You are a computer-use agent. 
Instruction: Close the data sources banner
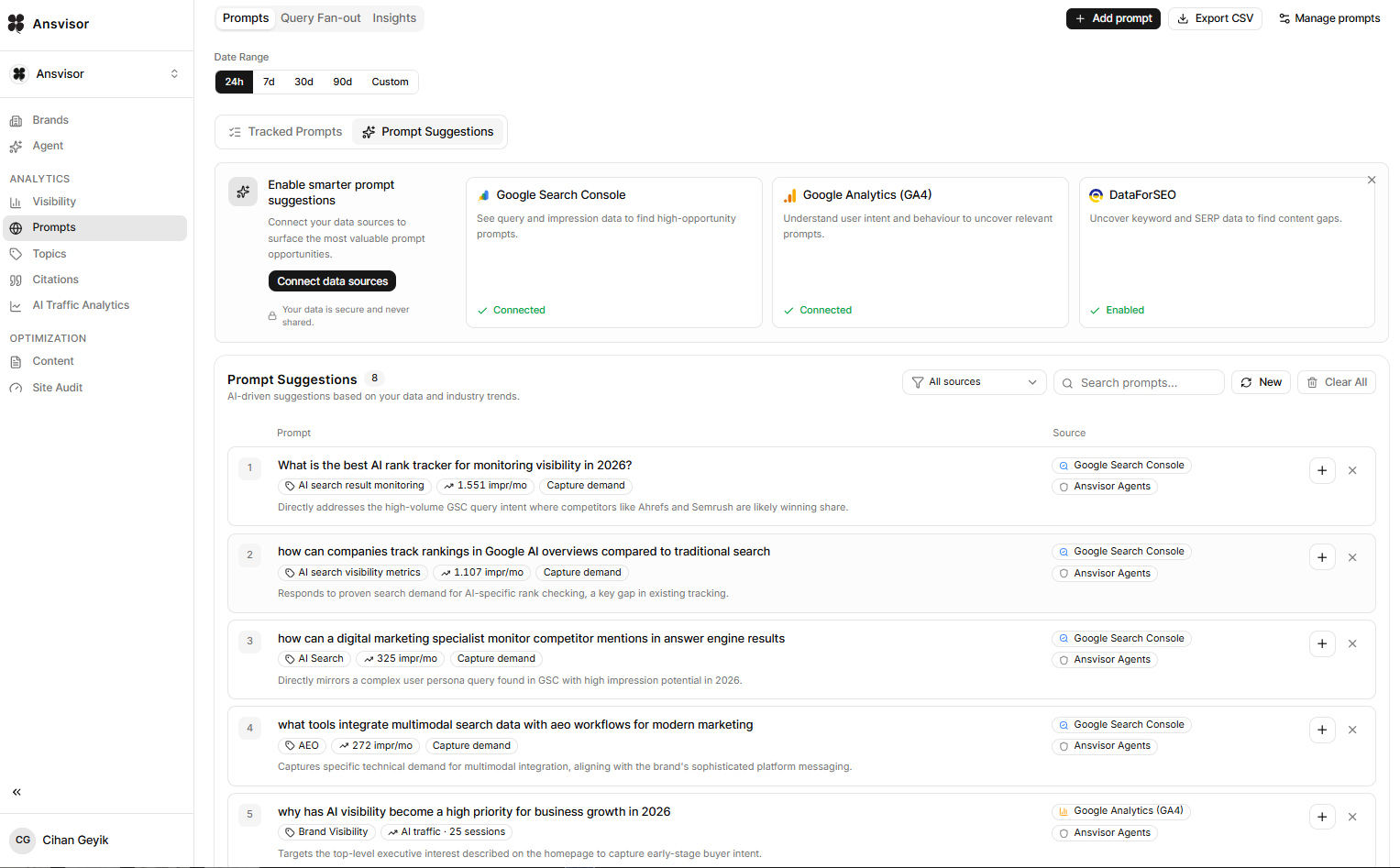coord(1372,180)
